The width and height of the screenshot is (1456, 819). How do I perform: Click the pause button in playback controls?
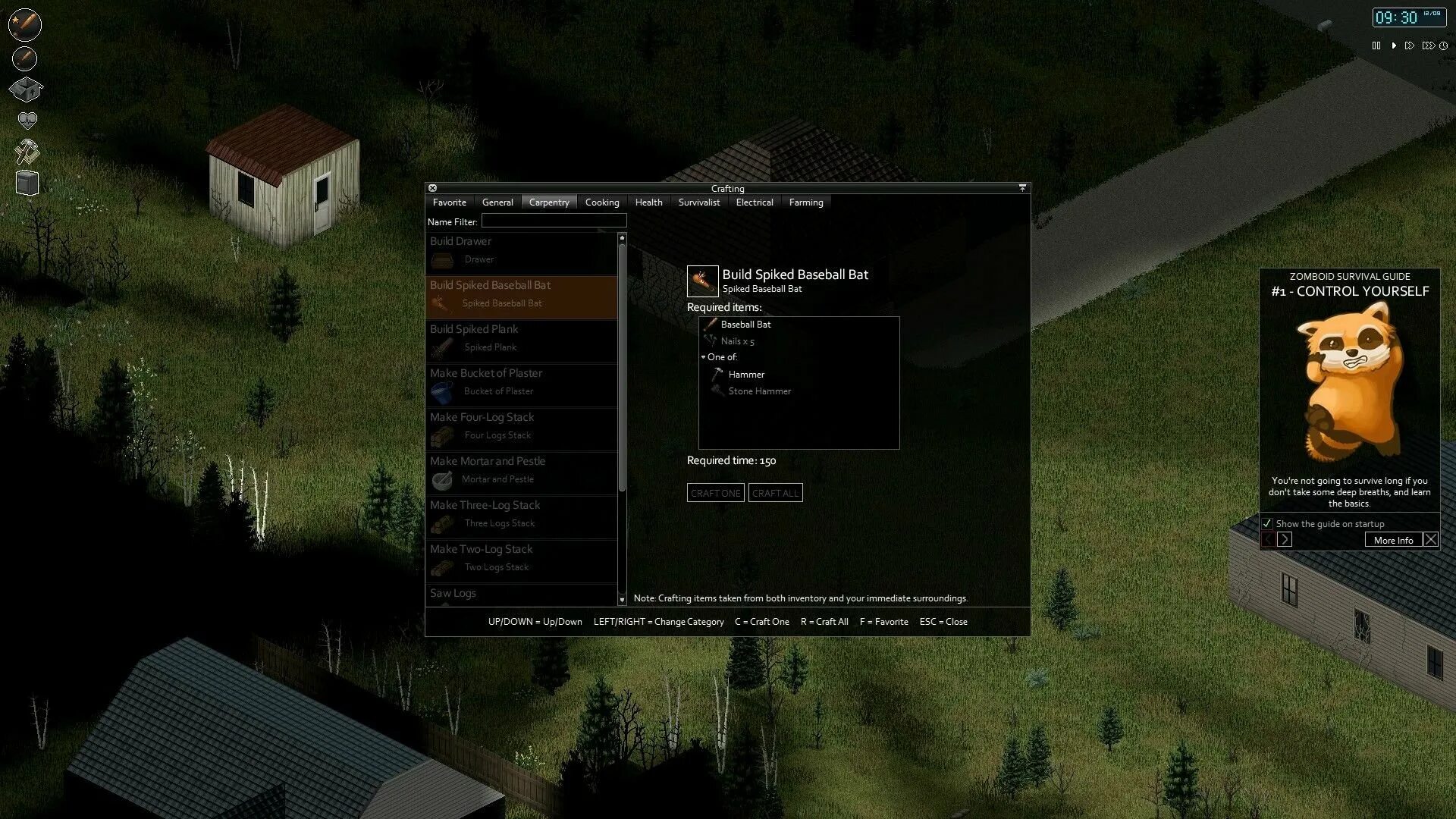pos(1378,45)
